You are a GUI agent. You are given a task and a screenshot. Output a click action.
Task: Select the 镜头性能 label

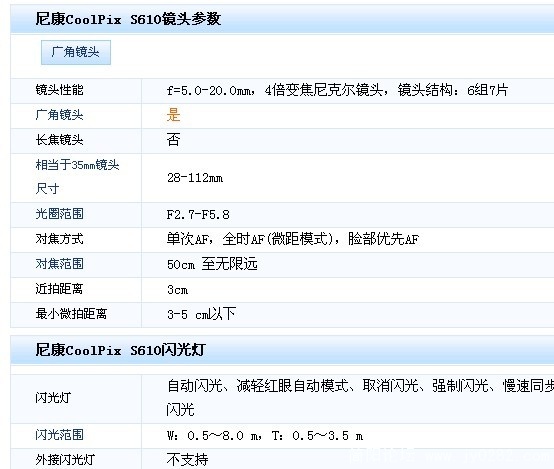59,90
